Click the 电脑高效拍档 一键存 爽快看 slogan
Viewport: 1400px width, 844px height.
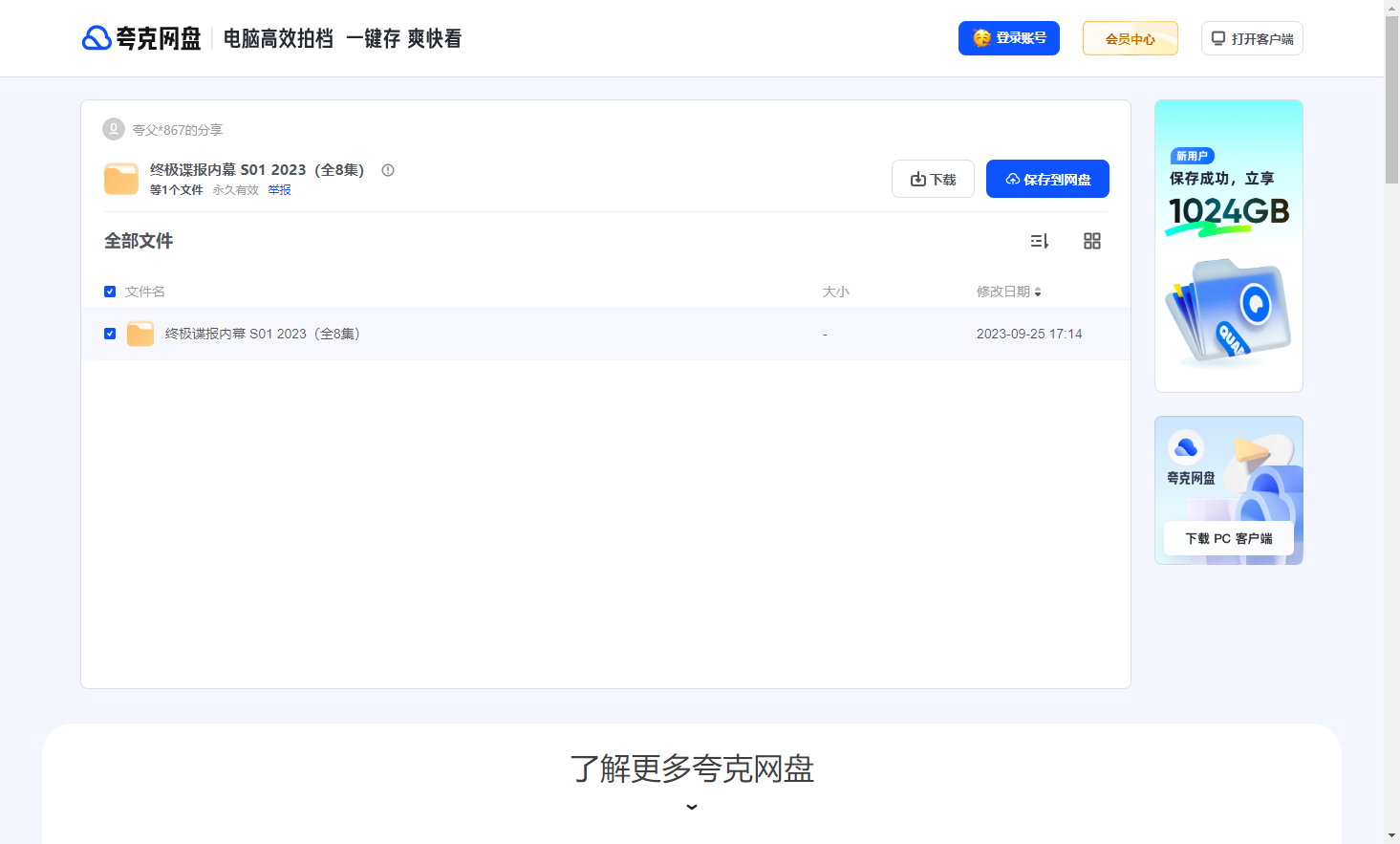[x=343, y=38]
